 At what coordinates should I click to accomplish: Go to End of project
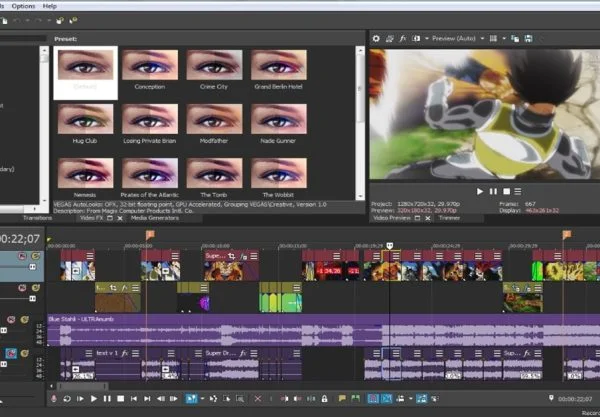click(x=147, y=399)
